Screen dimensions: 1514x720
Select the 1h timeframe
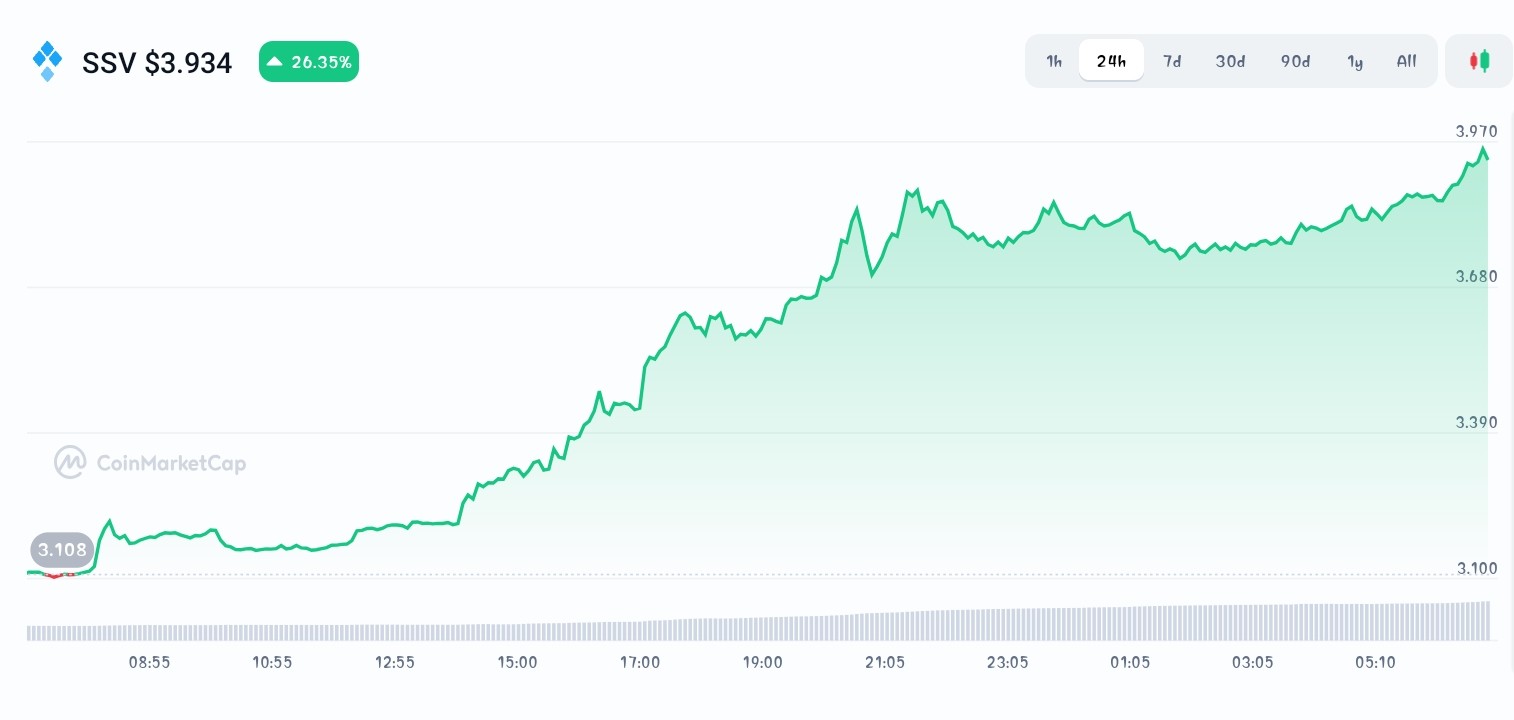[x=1054, y=61]
